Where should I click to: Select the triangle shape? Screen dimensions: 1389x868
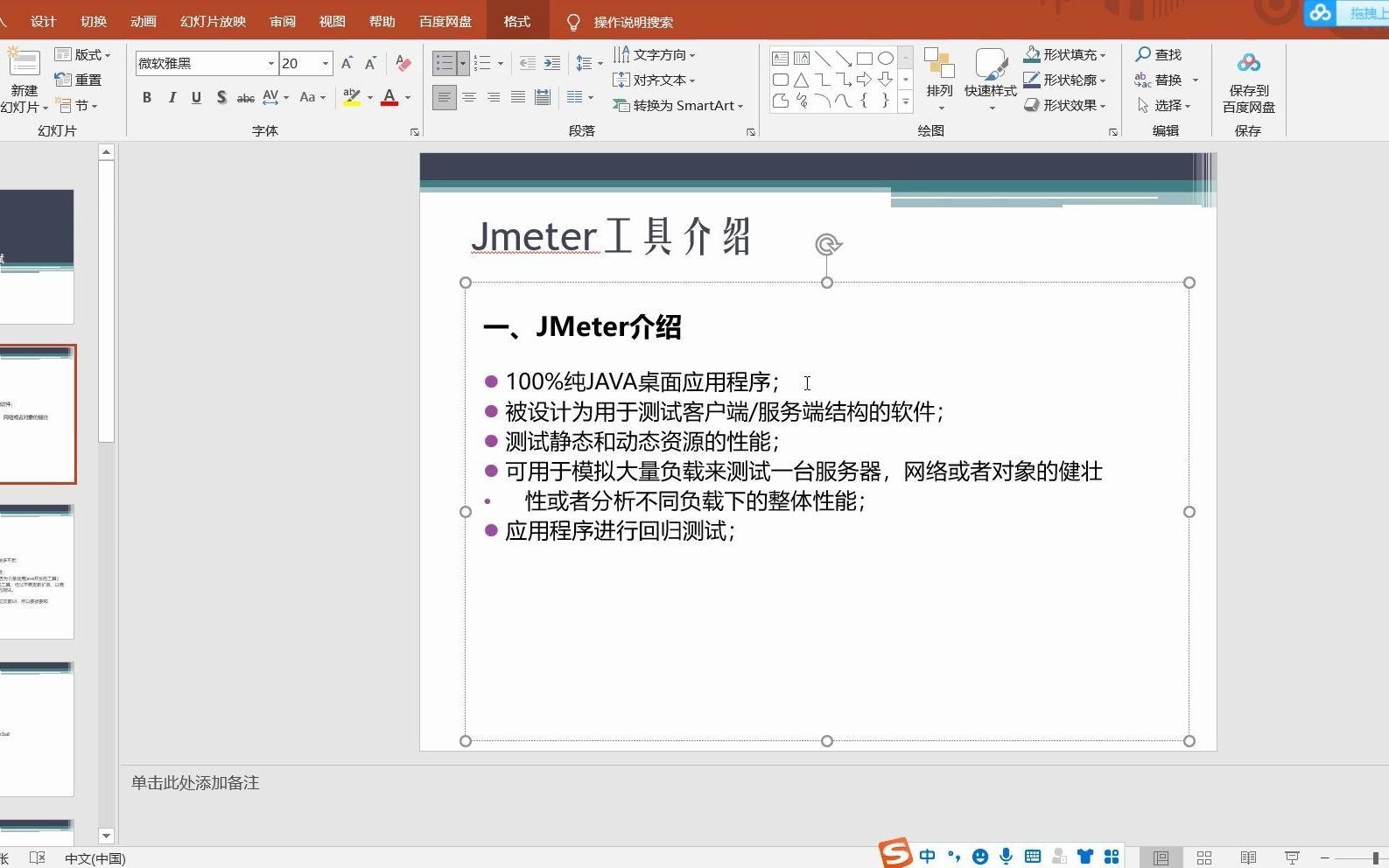tap(801, 80)
